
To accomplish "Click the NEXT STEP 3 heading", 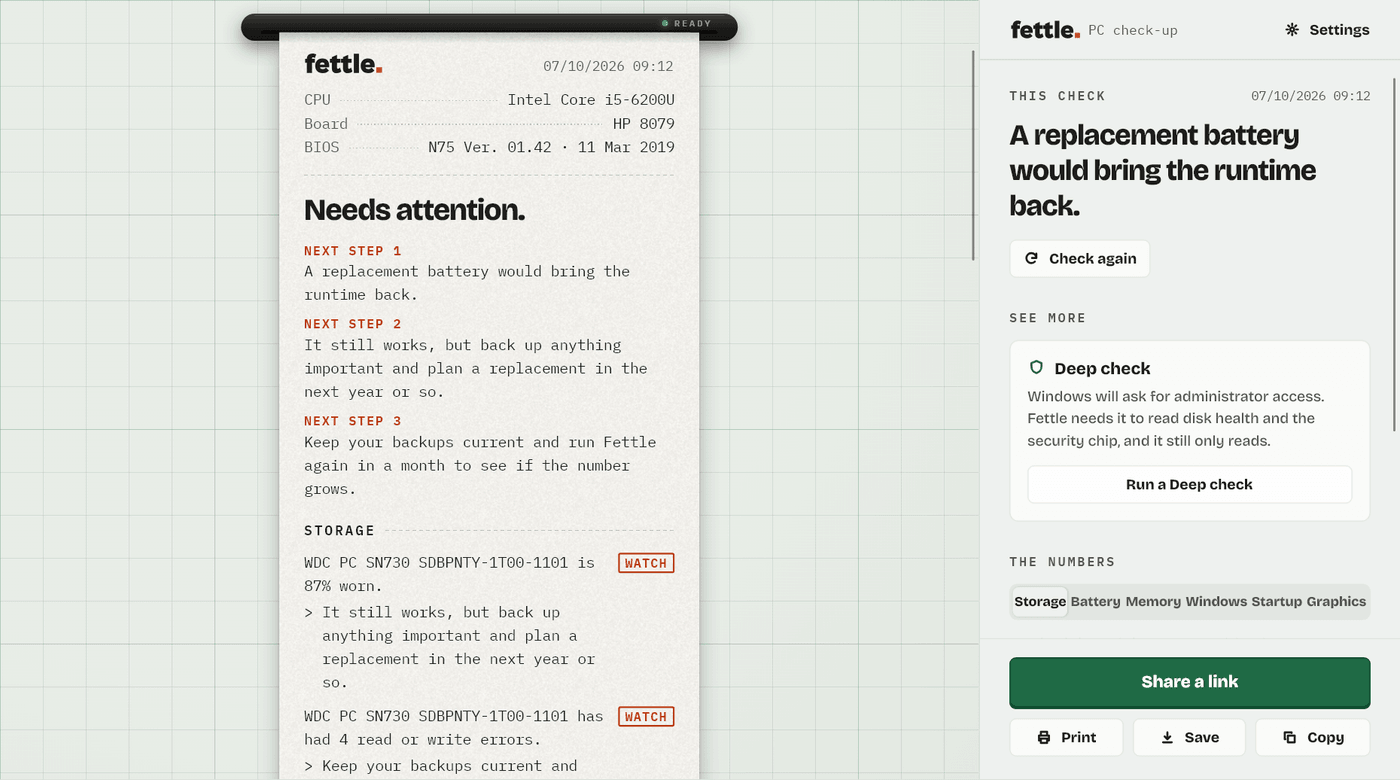I will (353, 421).
